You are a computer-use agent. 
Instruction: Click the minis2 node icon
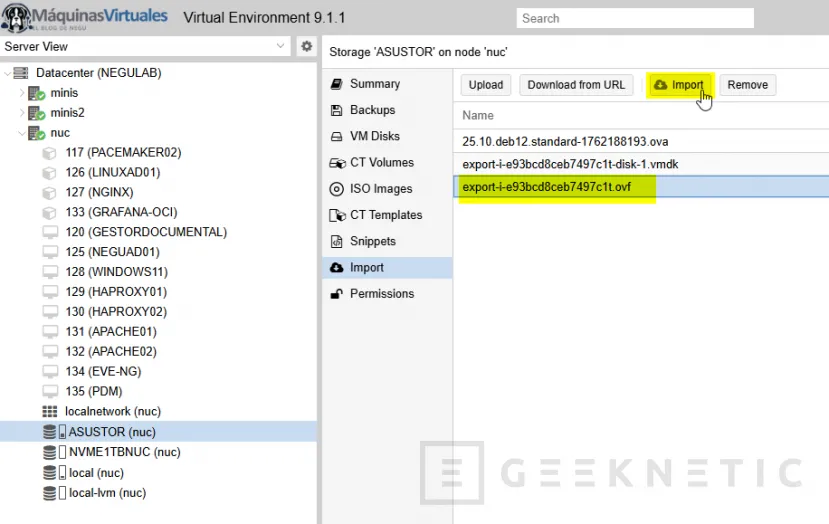pyautogui.click(x=36, y=113)
